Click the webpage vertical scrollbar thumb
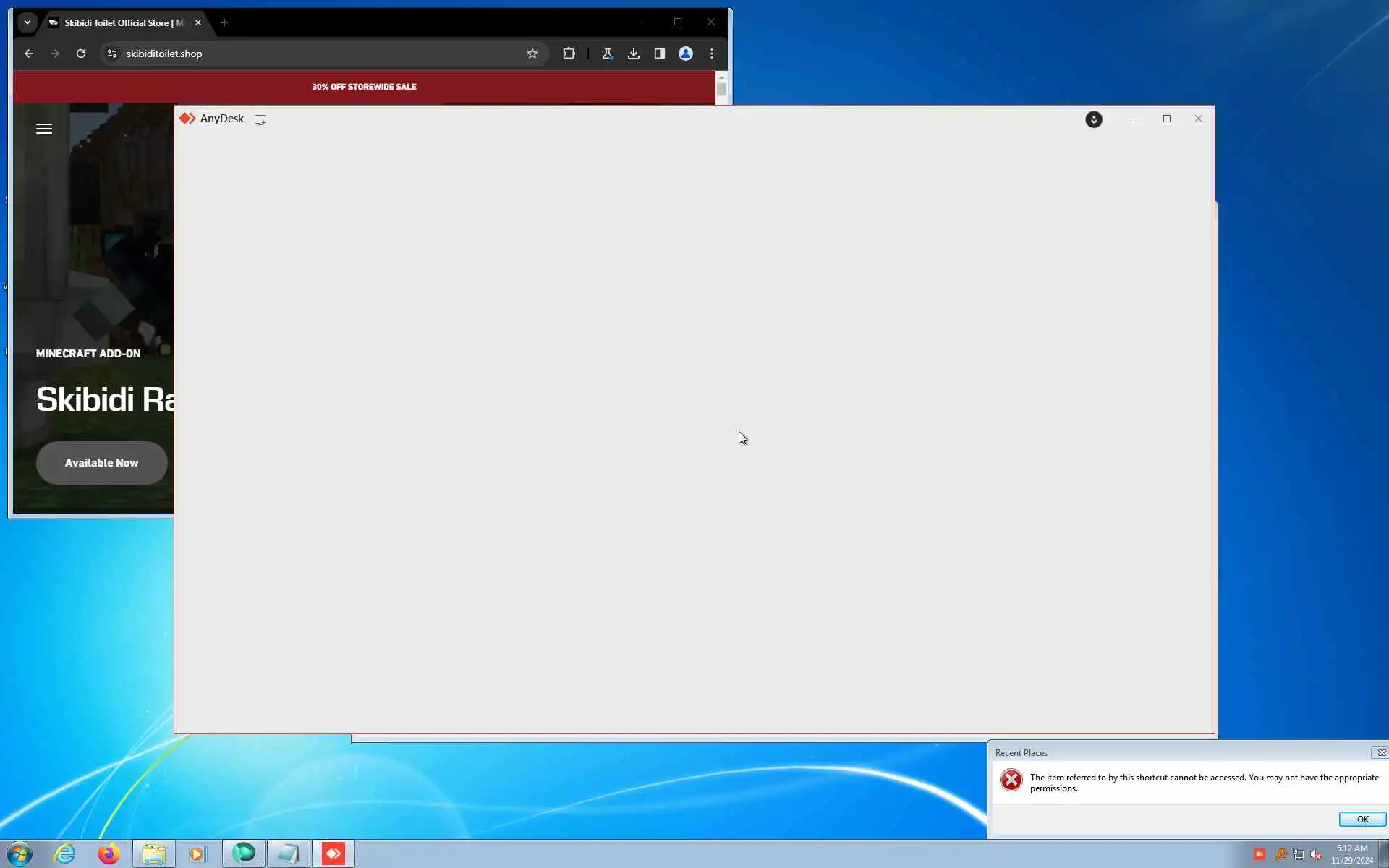 tap(721, 90)
